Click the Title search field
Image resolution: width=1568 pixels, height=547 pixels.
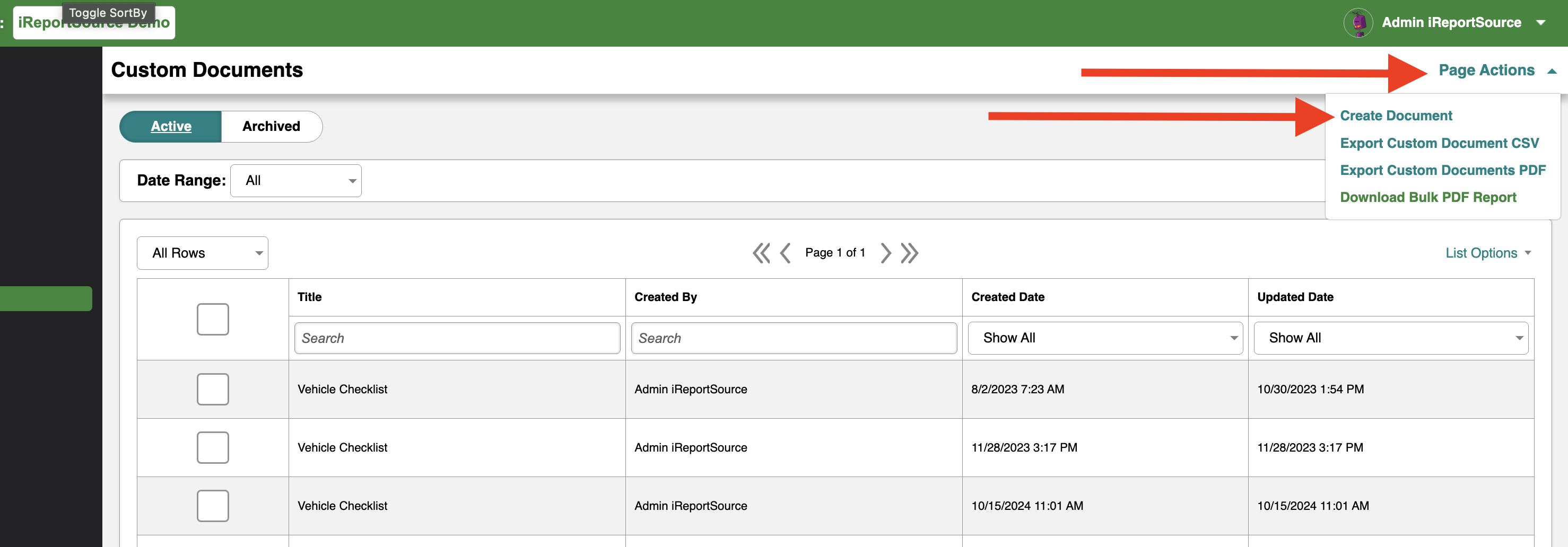click(x=457, y=338)
